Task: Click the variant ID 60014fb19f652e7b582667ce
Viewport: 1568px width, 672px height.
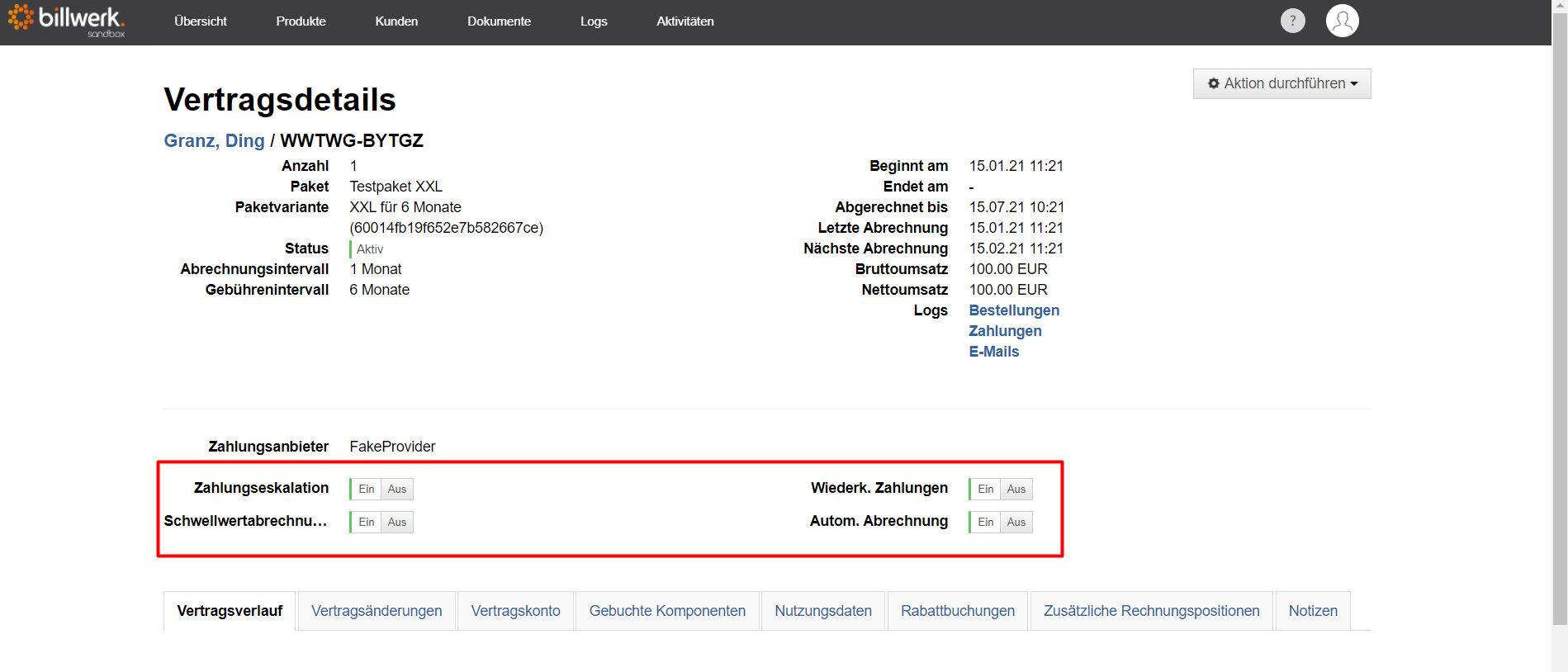Action: pos(447,228)
